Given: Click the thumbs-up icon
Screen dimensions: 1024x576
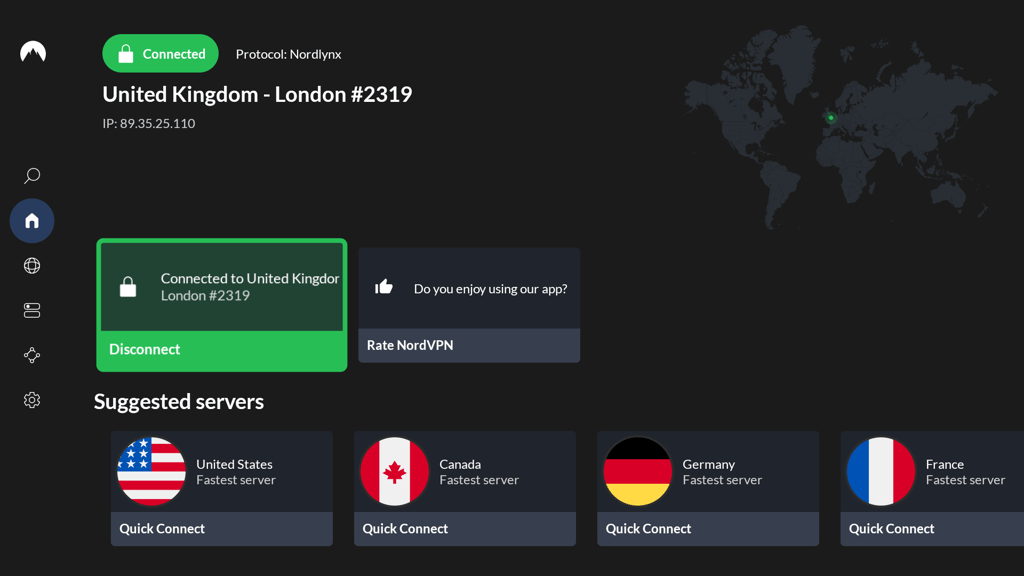Looking at the screenshot, I should [x=384, y=287].
